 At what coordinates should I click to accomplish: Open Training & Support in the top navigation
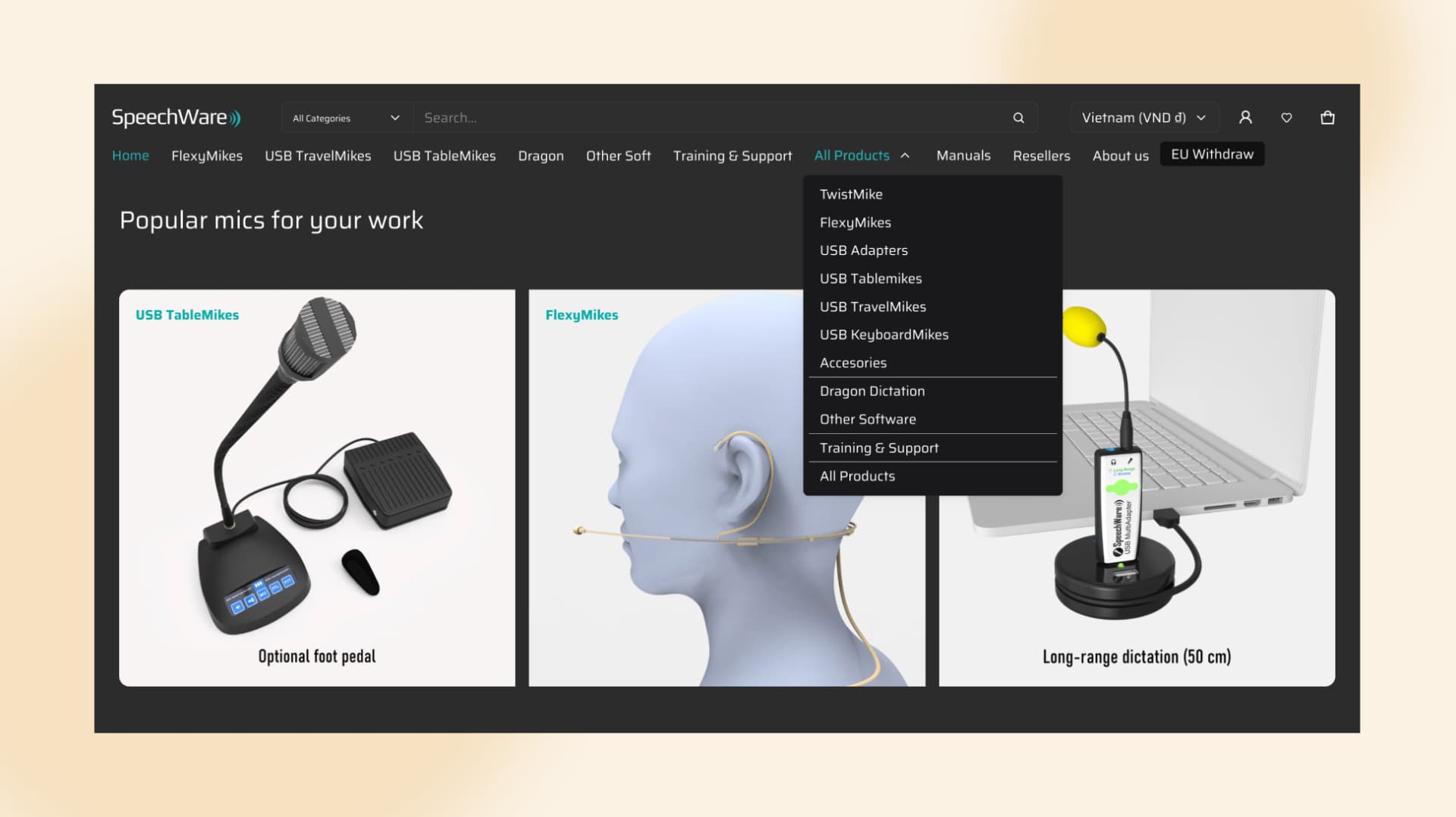(x=733, y=156)
